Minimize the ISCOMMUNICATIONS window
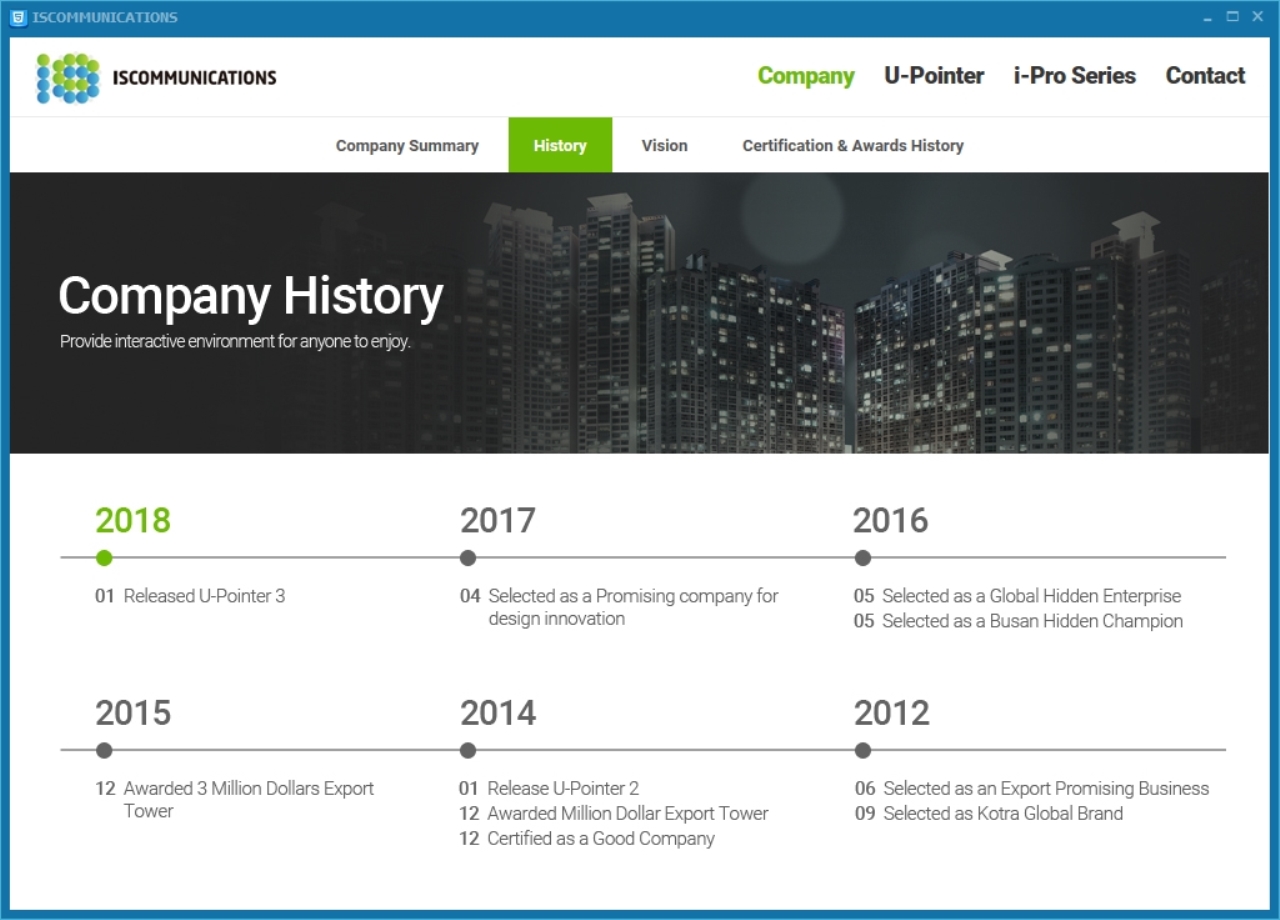 [1208, 17]
